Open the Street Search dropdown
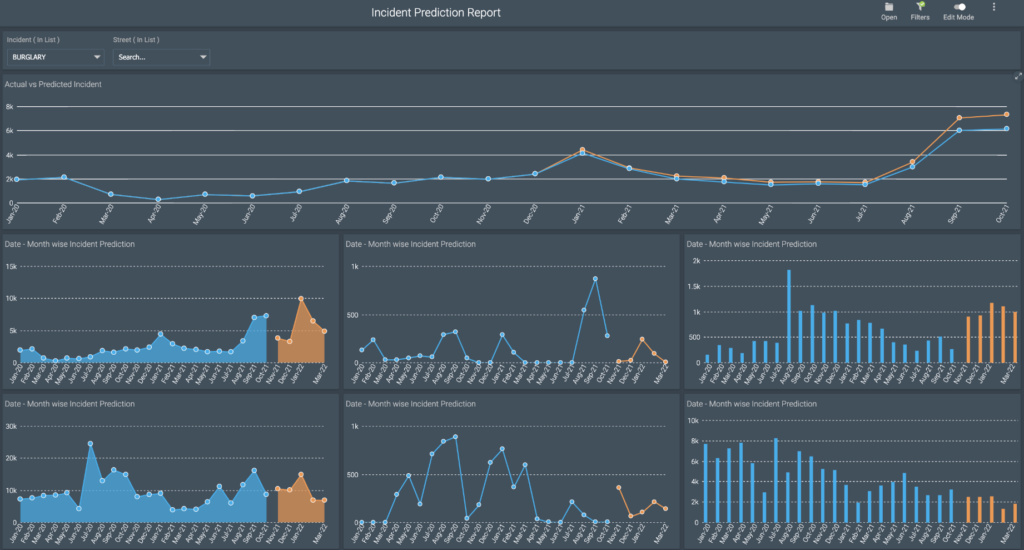This screenshot has width=1024, height=550. coord(161,57)
